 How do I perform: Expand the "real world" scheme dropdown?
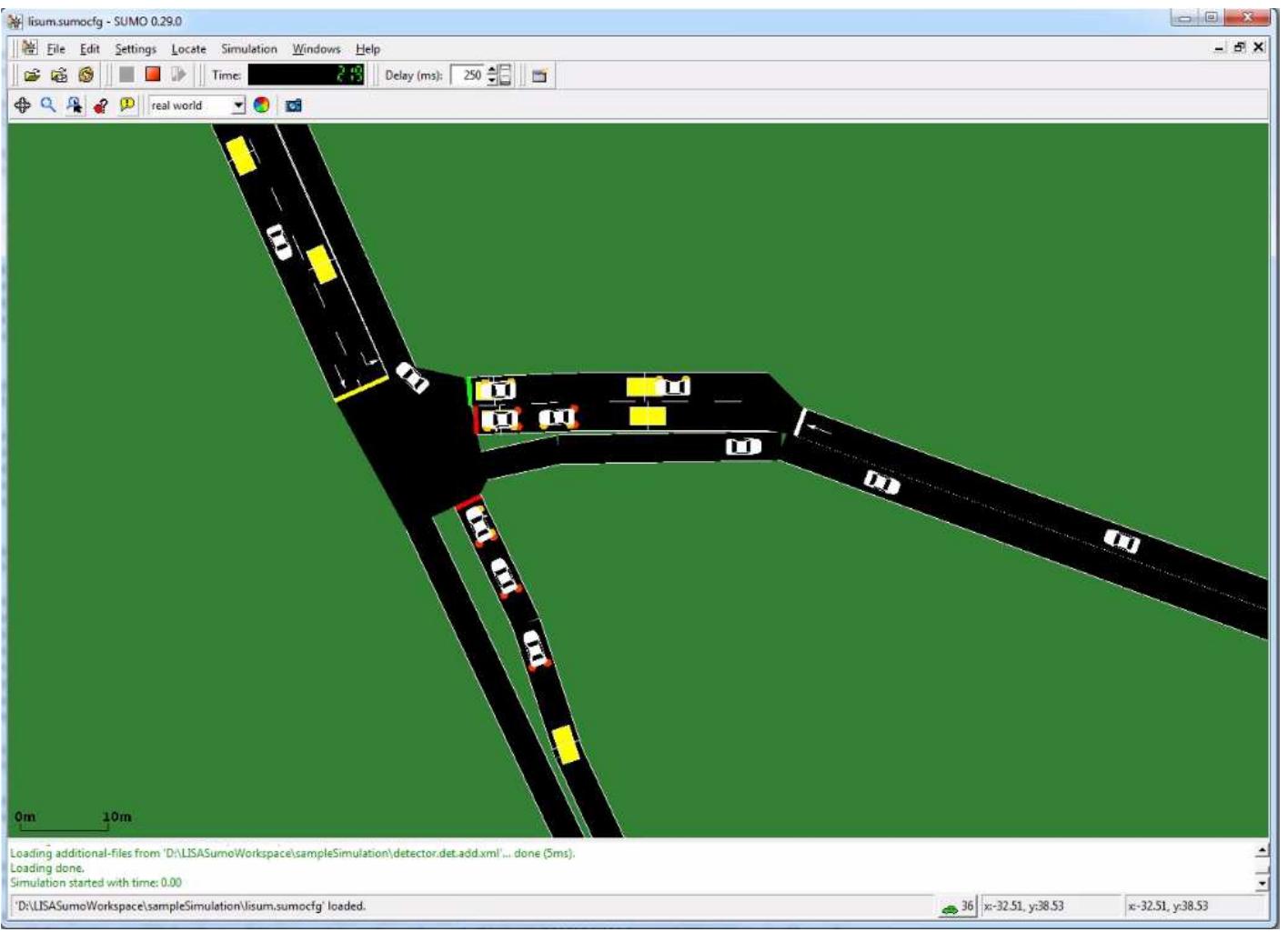238,105
